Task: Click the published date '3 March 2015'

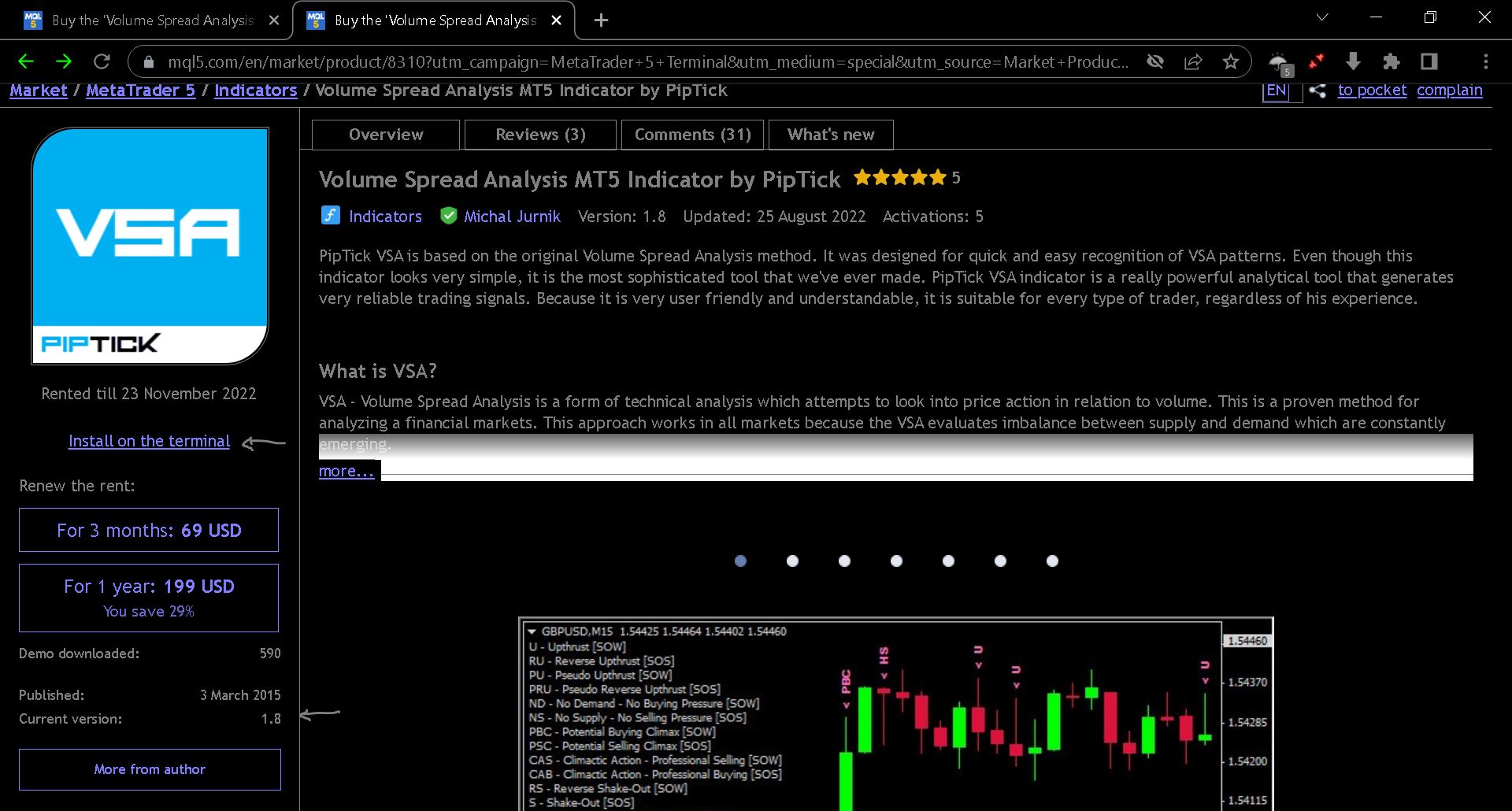Action: point(240,695)
